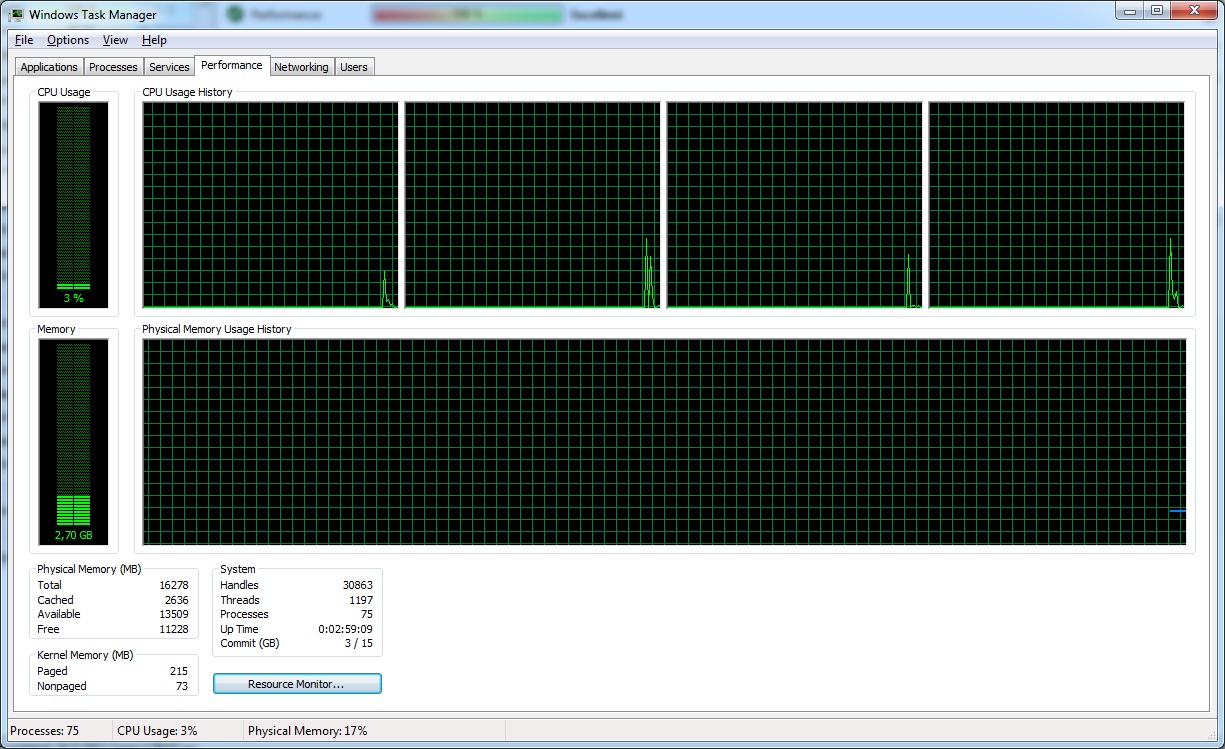The image size is (1225, 749).
Task: Switch to the Networking tab
Action: (301, 67)
